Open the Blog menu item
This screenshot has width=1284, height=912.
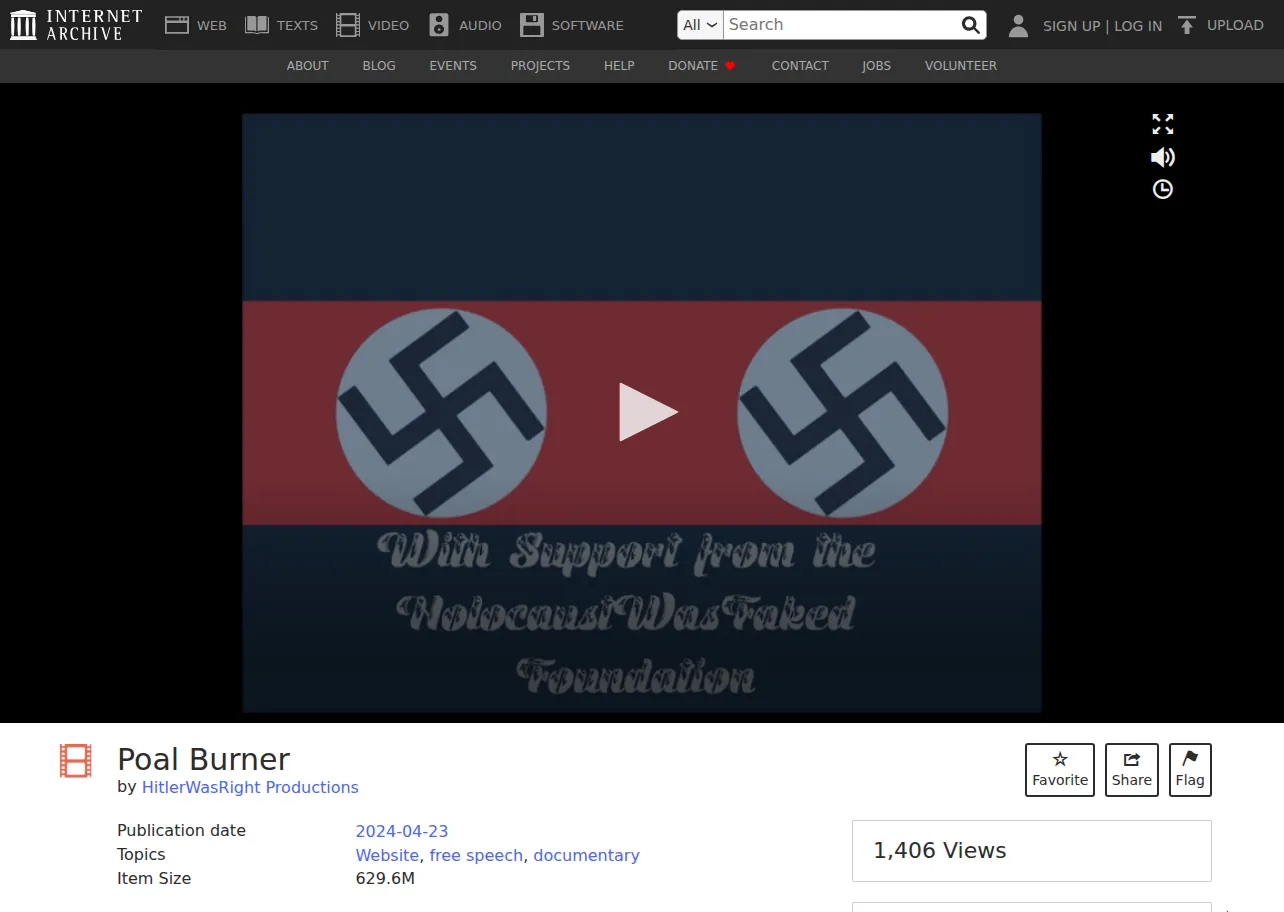[379, 66]
